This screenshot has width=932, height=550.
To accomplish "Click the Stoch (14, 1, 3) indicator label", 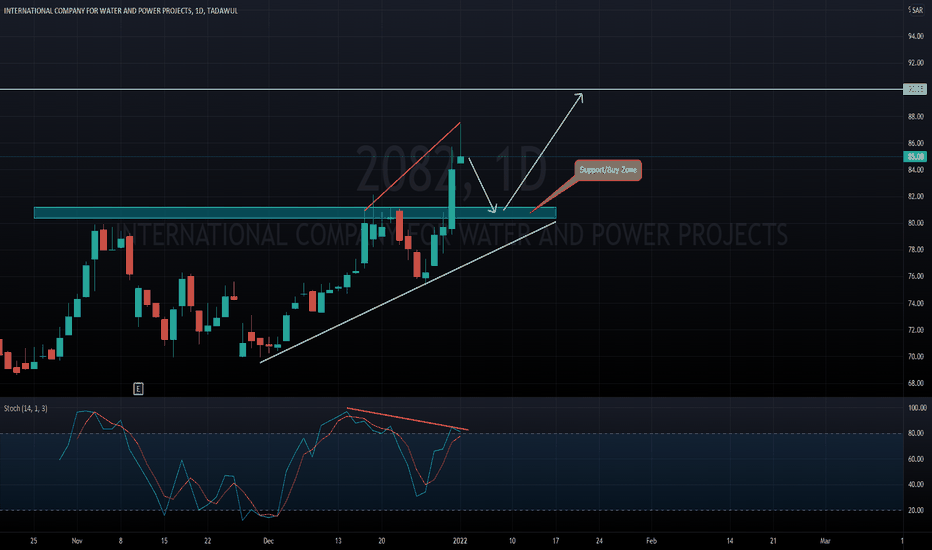I will pos(26,408).
